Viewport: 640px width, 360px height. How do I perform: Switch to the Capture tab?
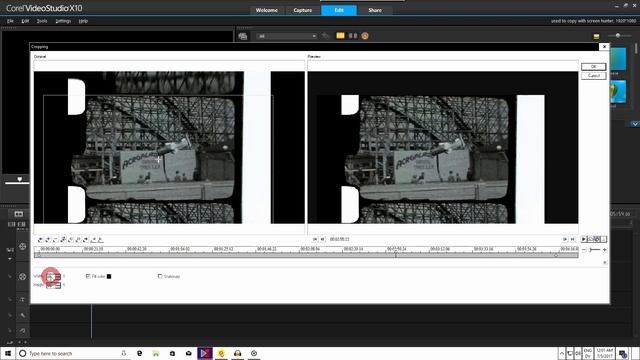click(x=302, y=10)
